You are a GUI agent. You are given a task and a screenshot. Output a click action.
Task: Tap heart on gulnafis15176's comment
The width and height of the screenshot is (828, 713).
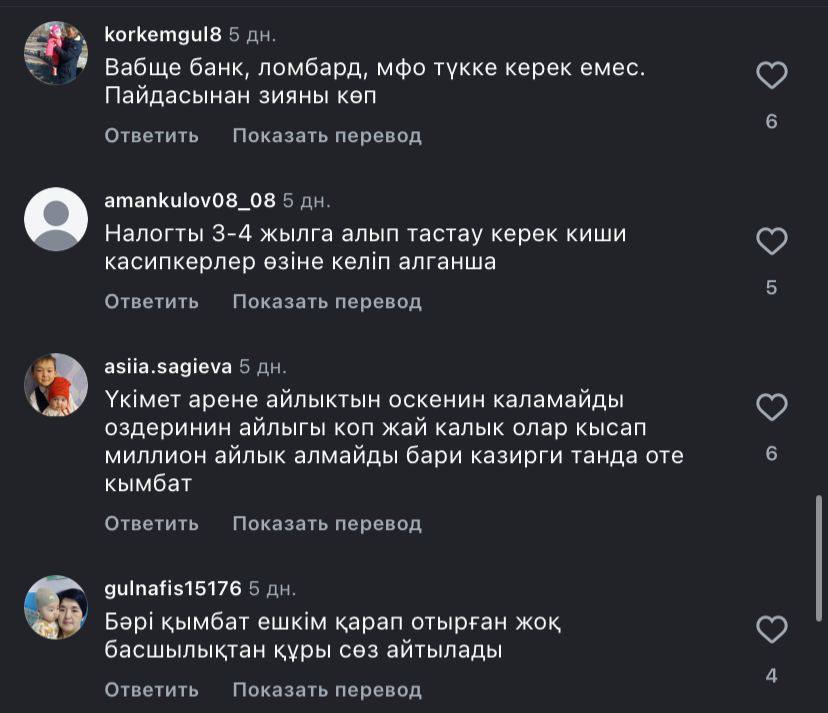click(x=771, y=629)
